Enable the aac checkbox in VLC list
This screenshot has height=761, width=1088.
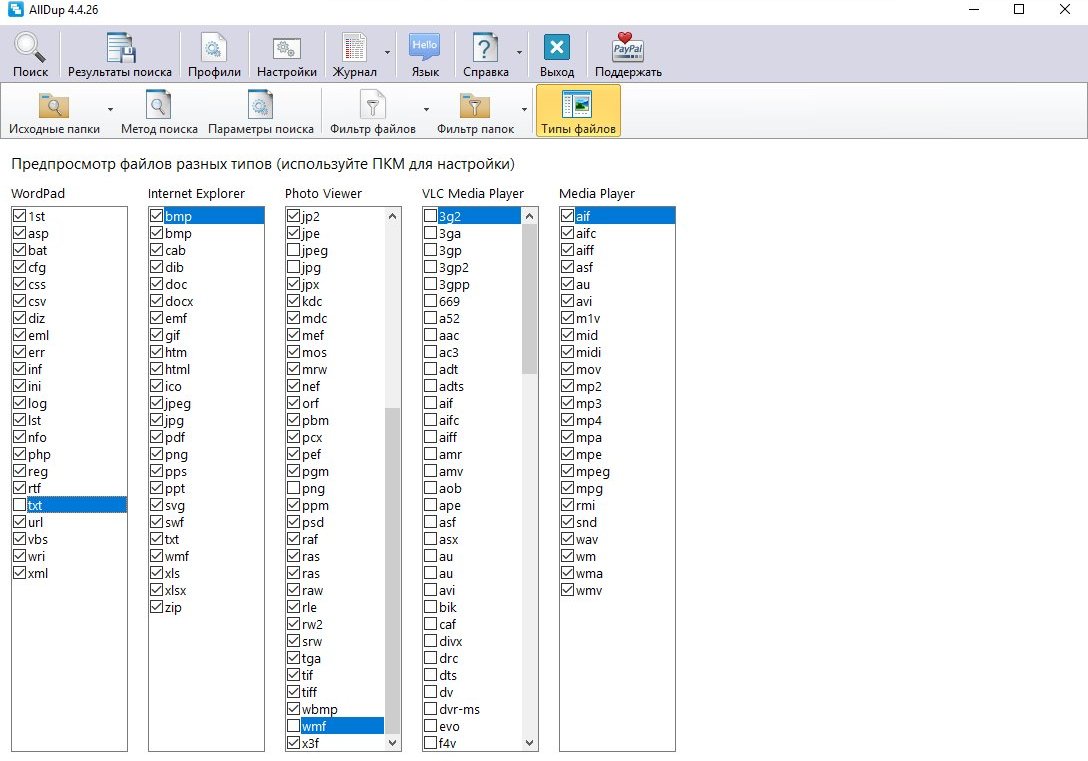(430, 335)
